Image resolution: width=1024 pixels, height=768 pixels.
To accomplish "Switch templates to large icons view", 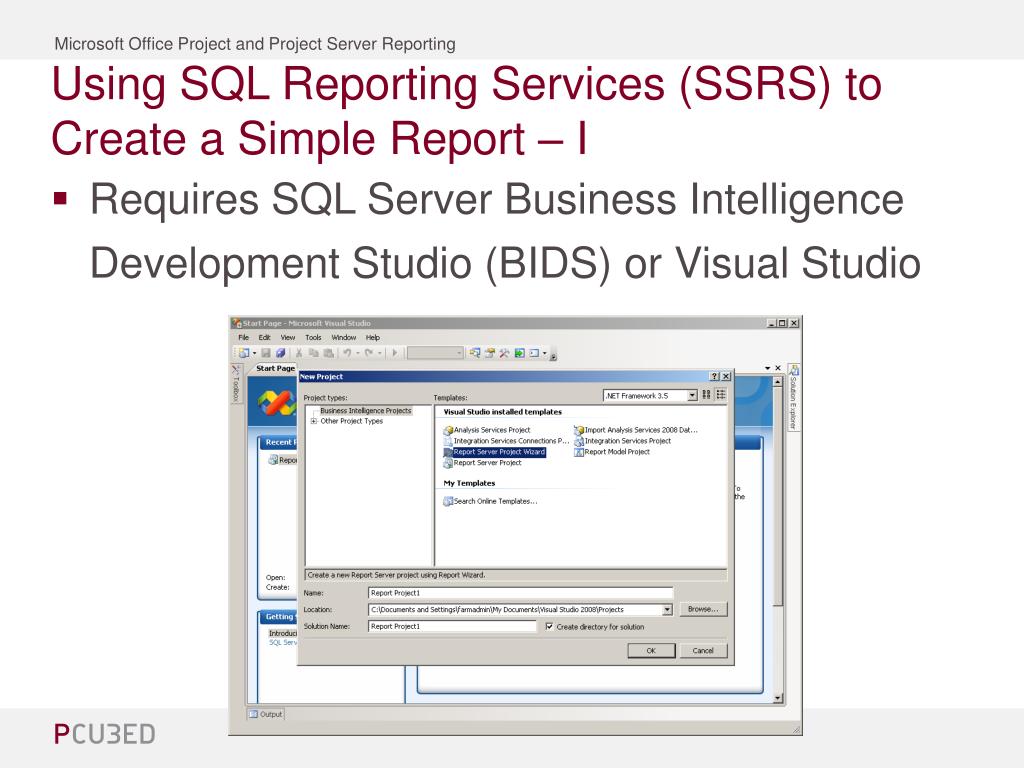I will pyautogui.click(x=706, y=395).
